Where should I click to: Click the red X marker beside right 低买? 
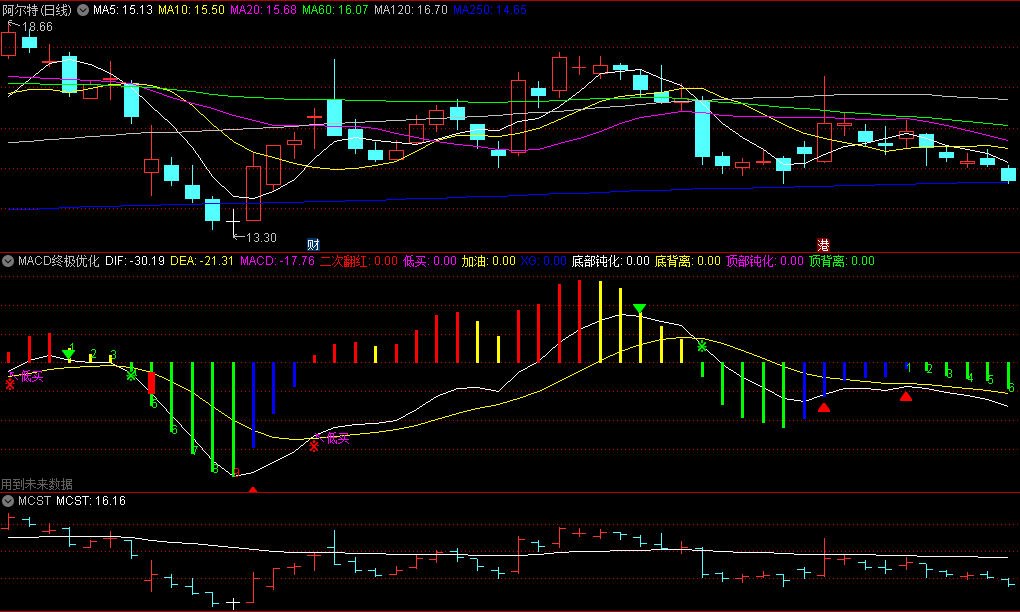tap(314, 446)
